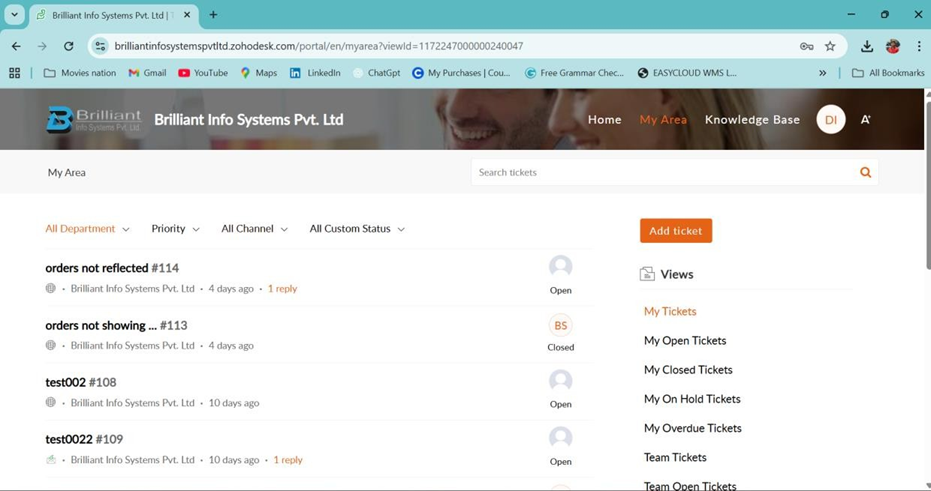Expand the All Channel dropdown
Viewport: 931px width, 491px height.
254,229
